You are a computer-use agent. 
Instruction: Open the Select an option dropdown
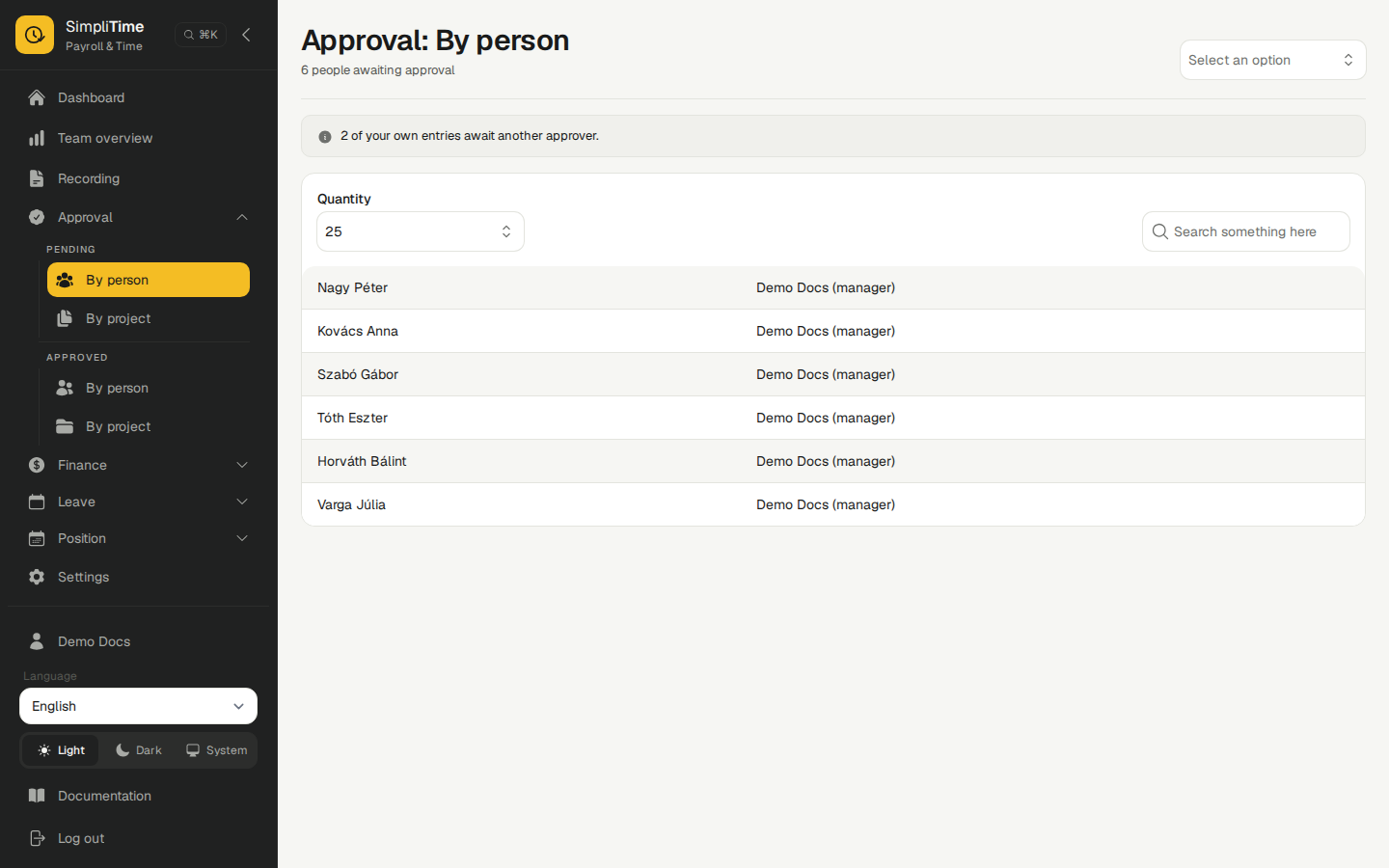pos(1273,60)
